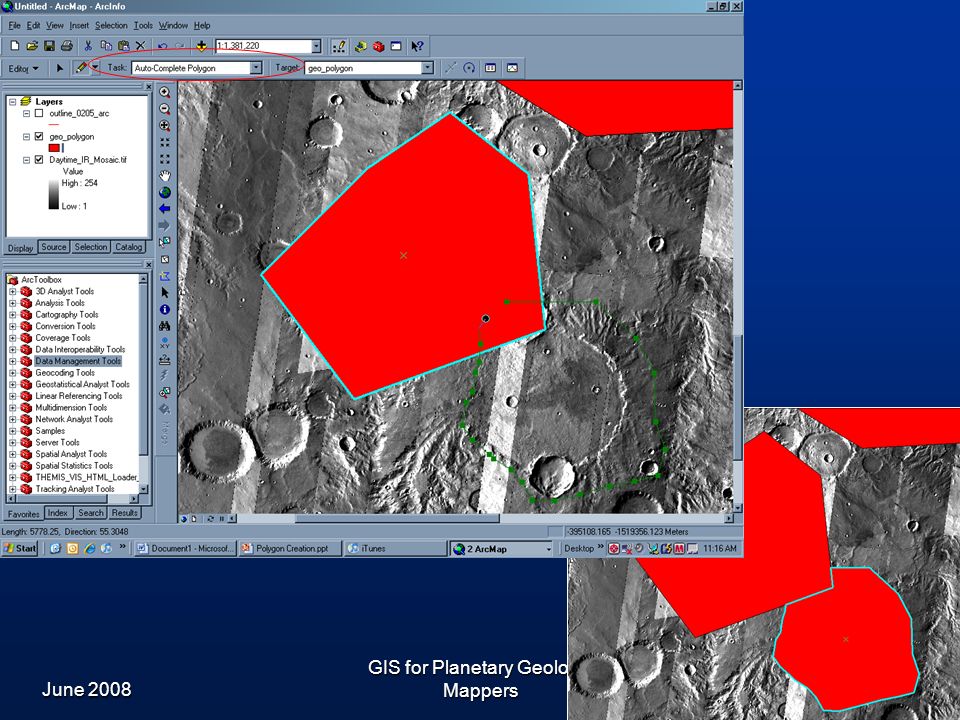Switch to iTunes taskbar button
This screenshot has height=720, width=960.
[396, 549]
